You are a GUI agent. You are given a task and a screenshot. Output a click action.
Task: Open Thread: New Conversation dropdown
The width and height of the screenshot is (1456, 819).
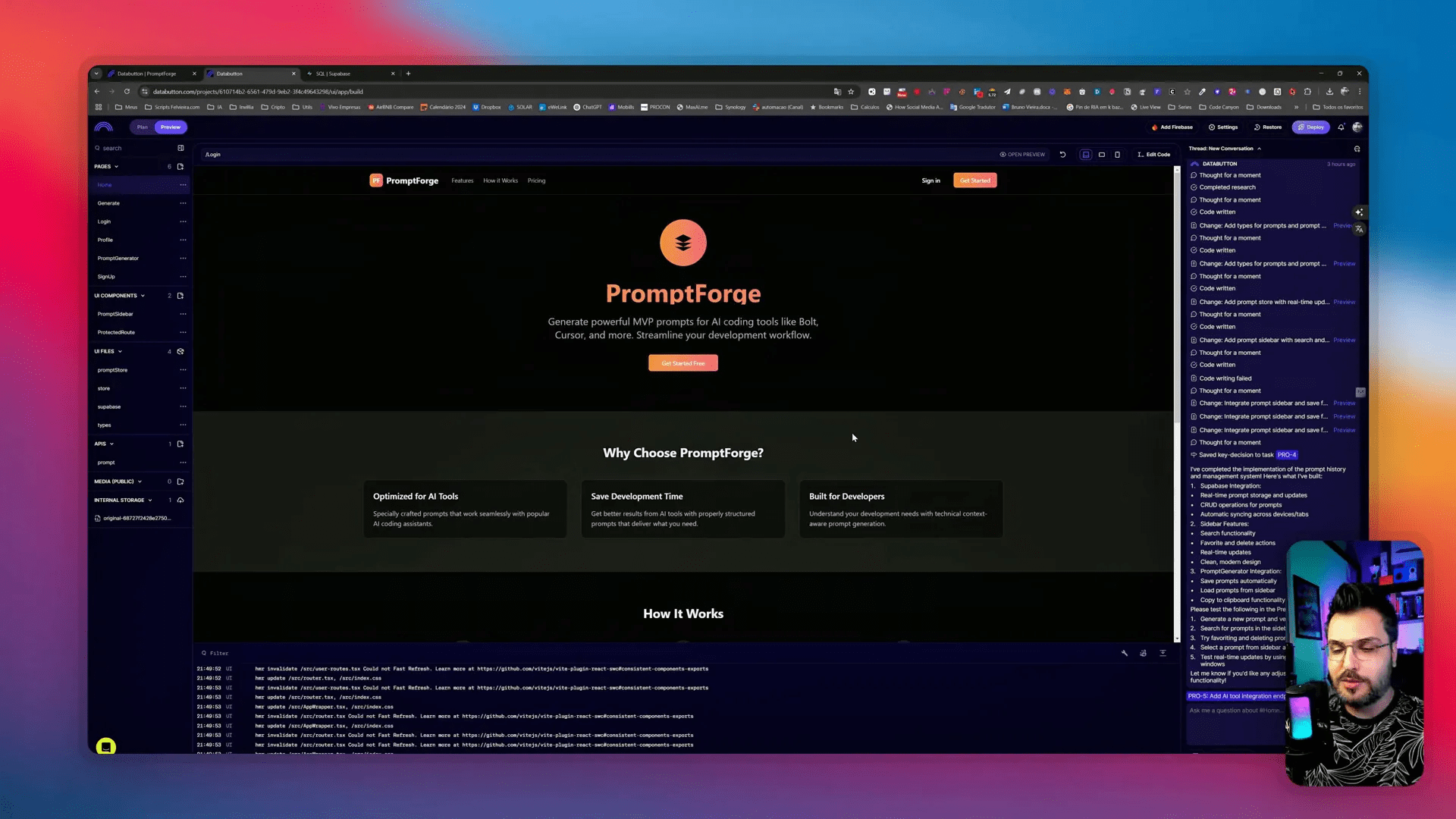(x=1225, y=149)
